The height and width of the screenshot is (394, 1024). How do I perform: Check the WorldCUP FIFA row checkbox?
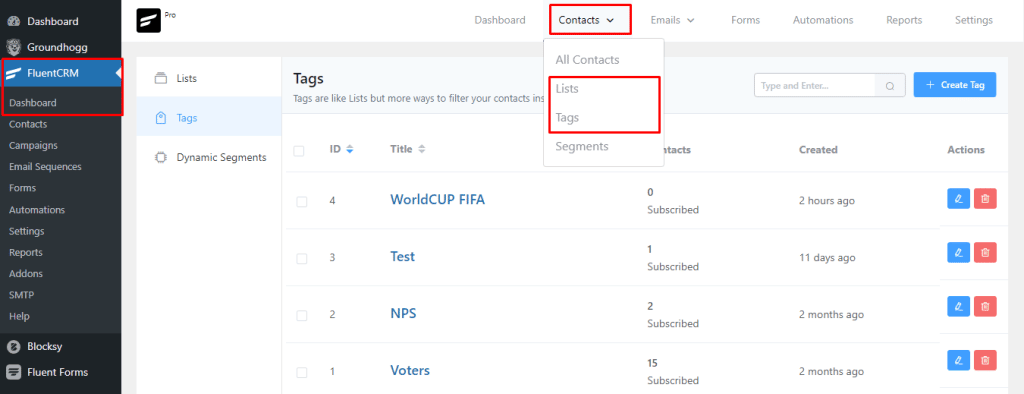302,202
